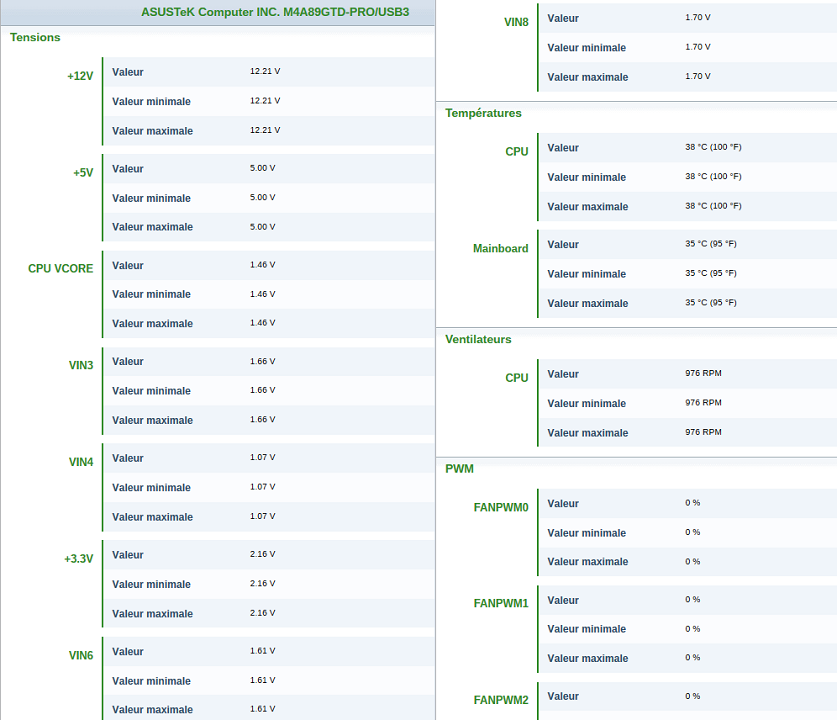Viewport: 837px width, 720px height.
Task: Select the +12V Valeur minimale row
Action: coord(269,101)
